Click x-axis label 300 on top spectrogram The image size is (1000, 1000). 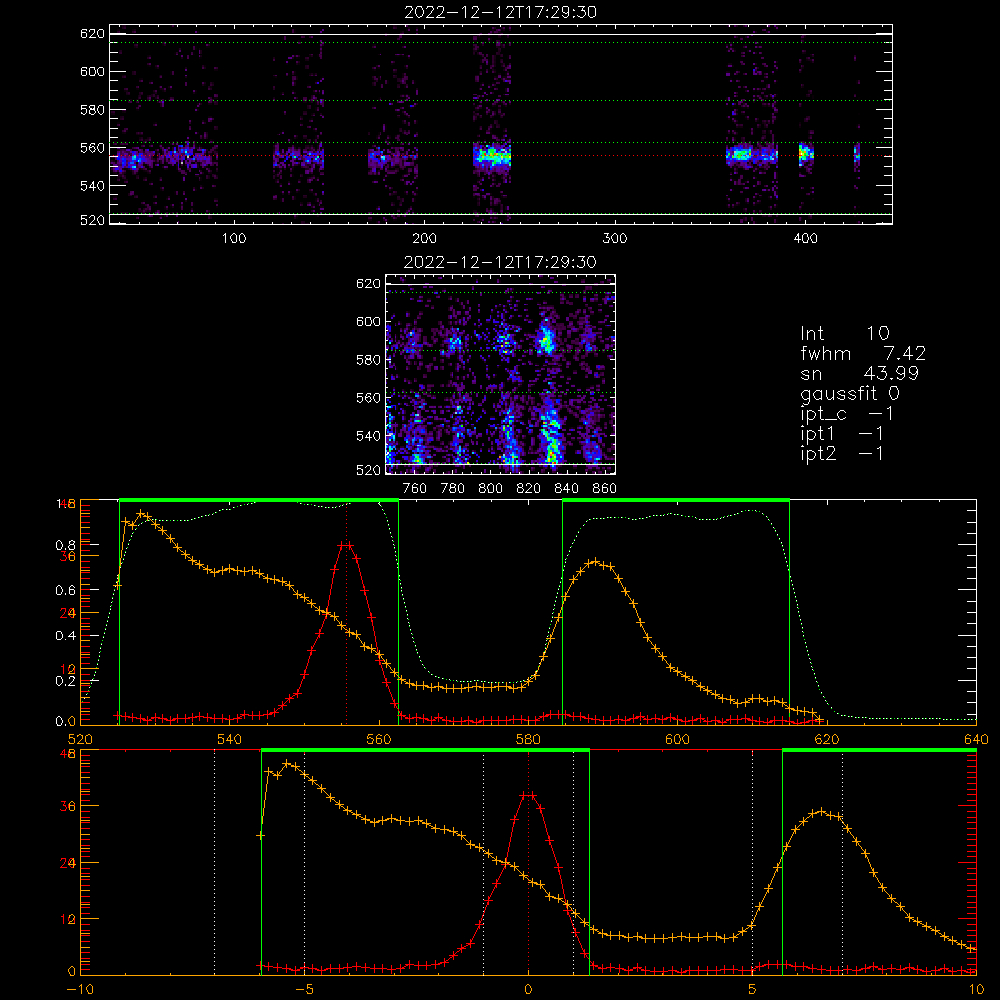(615, 239)
